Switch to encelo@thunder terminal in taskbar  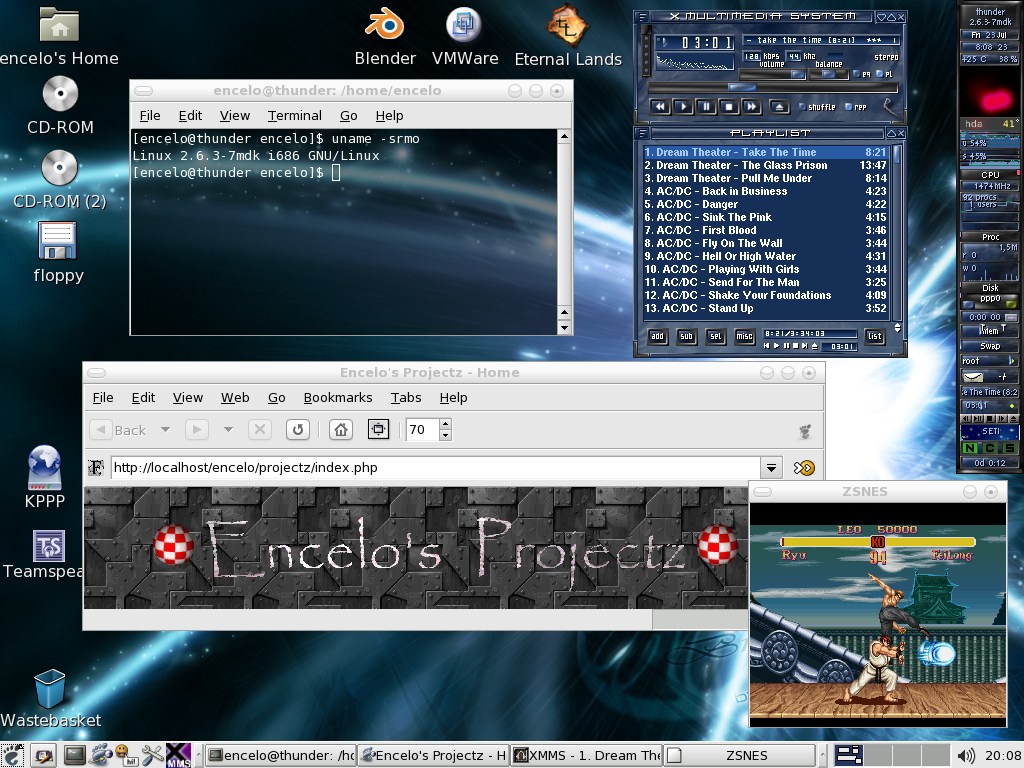[x=281, y=756]
